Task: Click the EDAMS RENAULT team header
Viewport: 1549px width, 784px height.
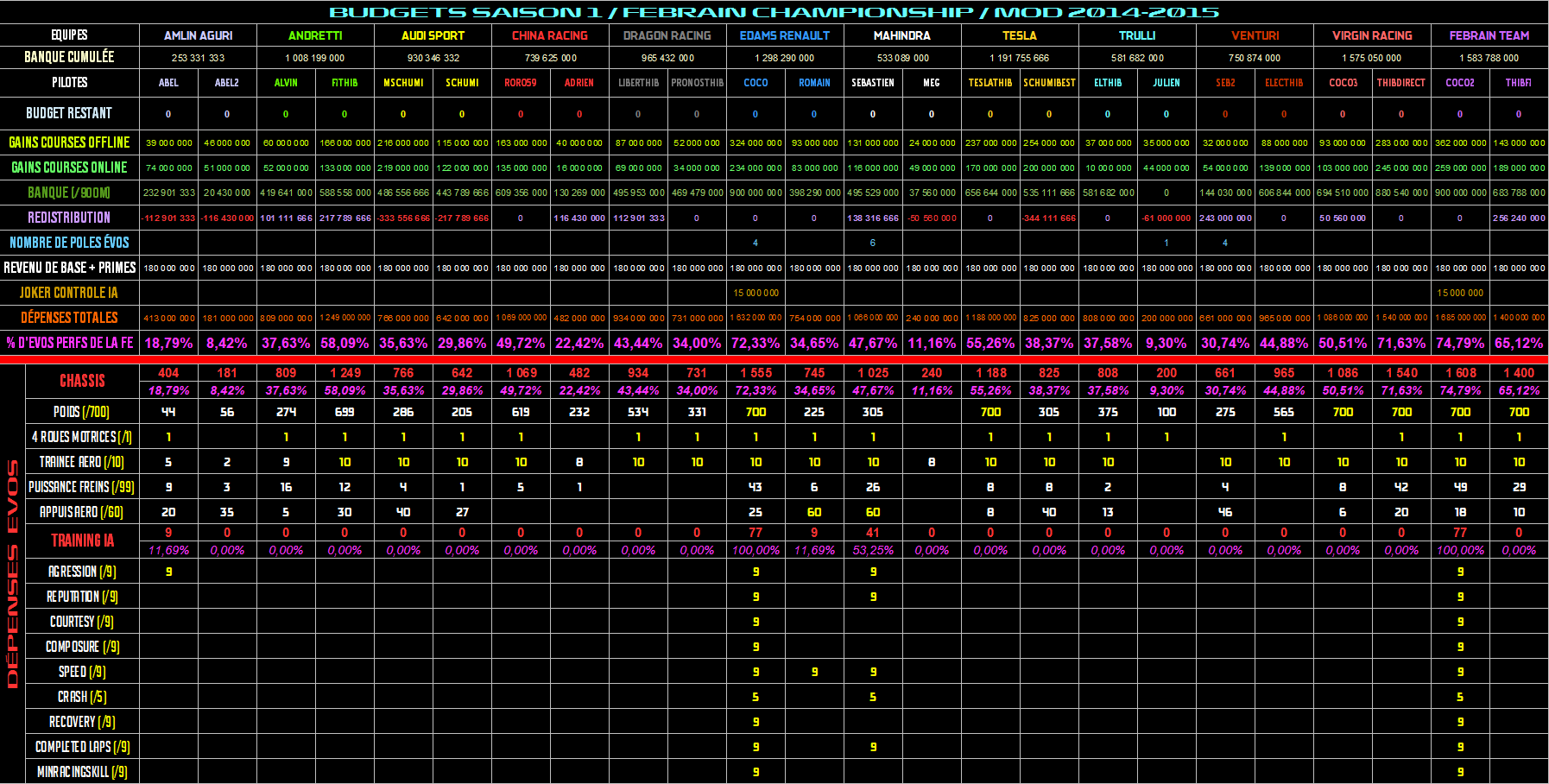Action: 785,35
